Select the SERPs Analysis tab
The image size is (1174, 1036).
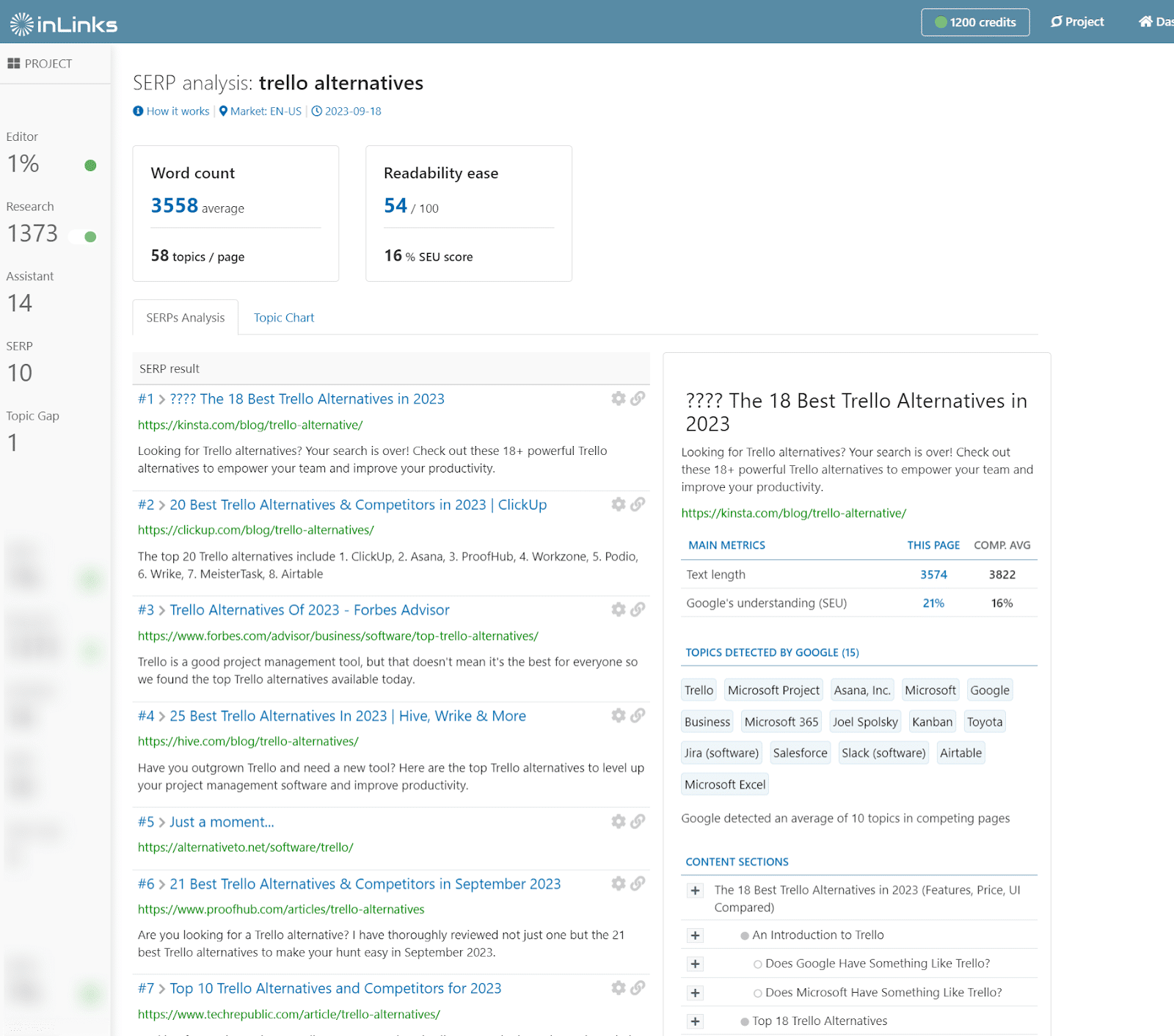click(x=186, y=318)
